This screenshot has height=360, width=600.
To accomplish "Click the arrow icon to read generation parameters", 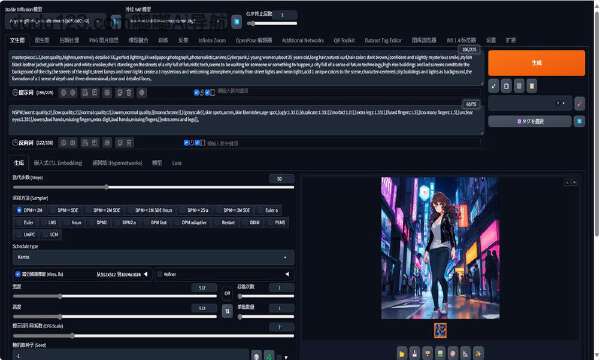I will [x=494, y=86].
